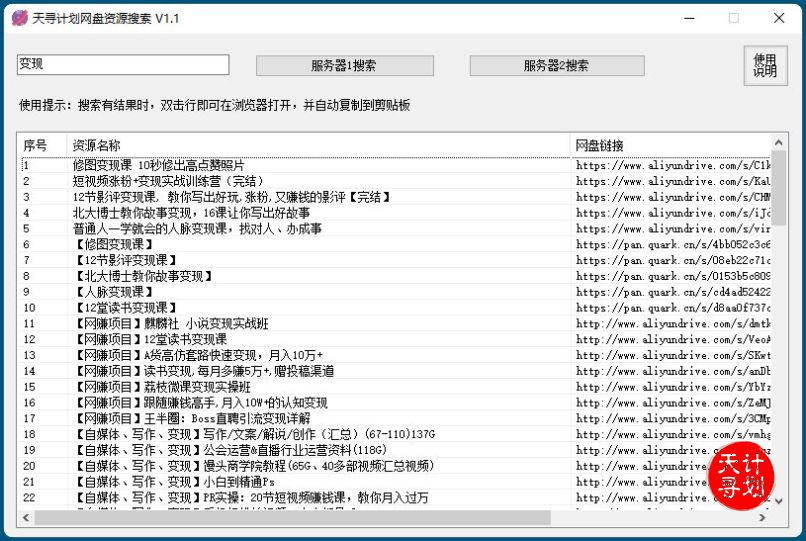
Task: Click the horizontal scrollbar right arrow
Action: [x=762, y=517]
